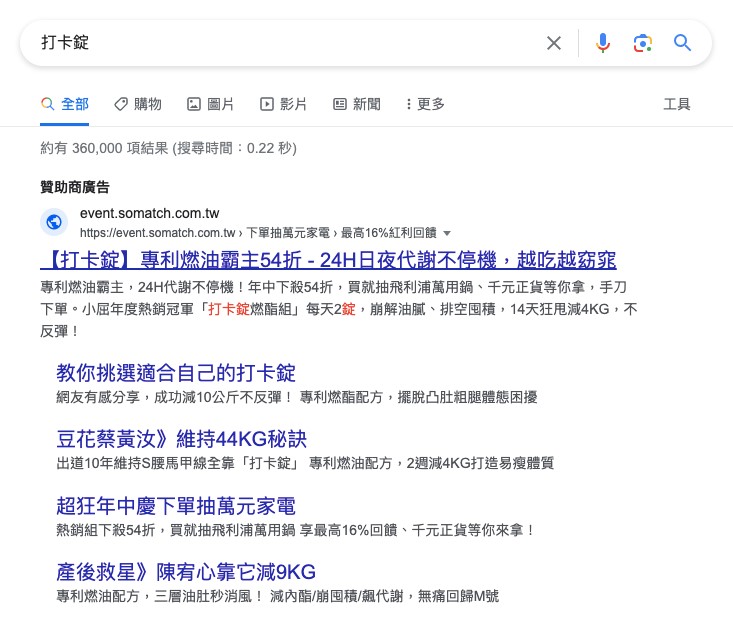
Task: Open Google Lens image search icon
Action: click(x=642, y=43)
